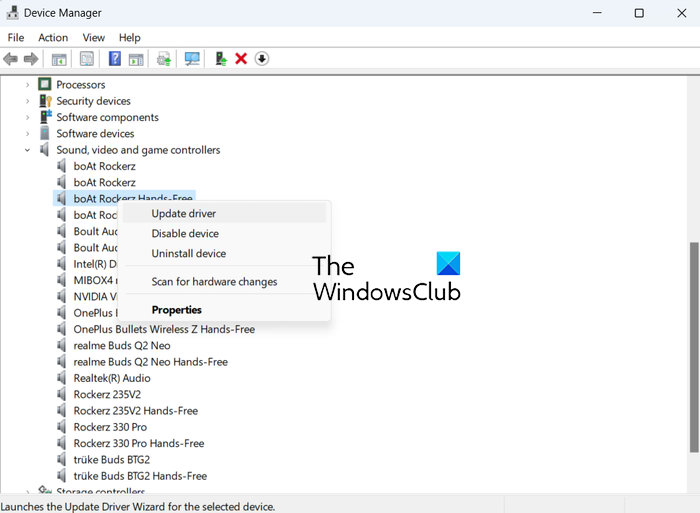Select Rockerz 330 Pro Hands-Free device
The width and height of the screenshot is (700, 513).
click(139, 443)
